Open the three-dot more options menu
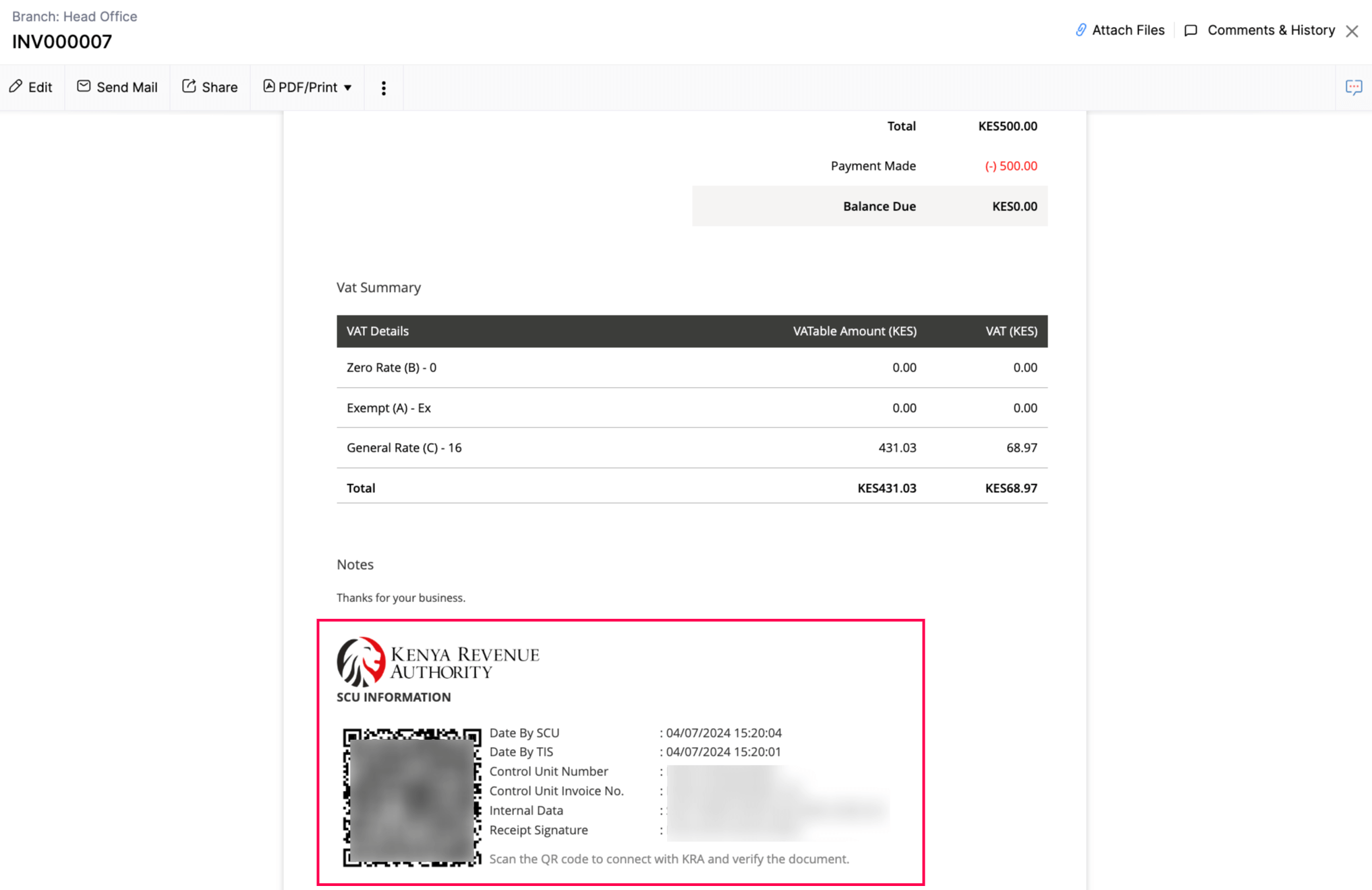 pos(383,88)
